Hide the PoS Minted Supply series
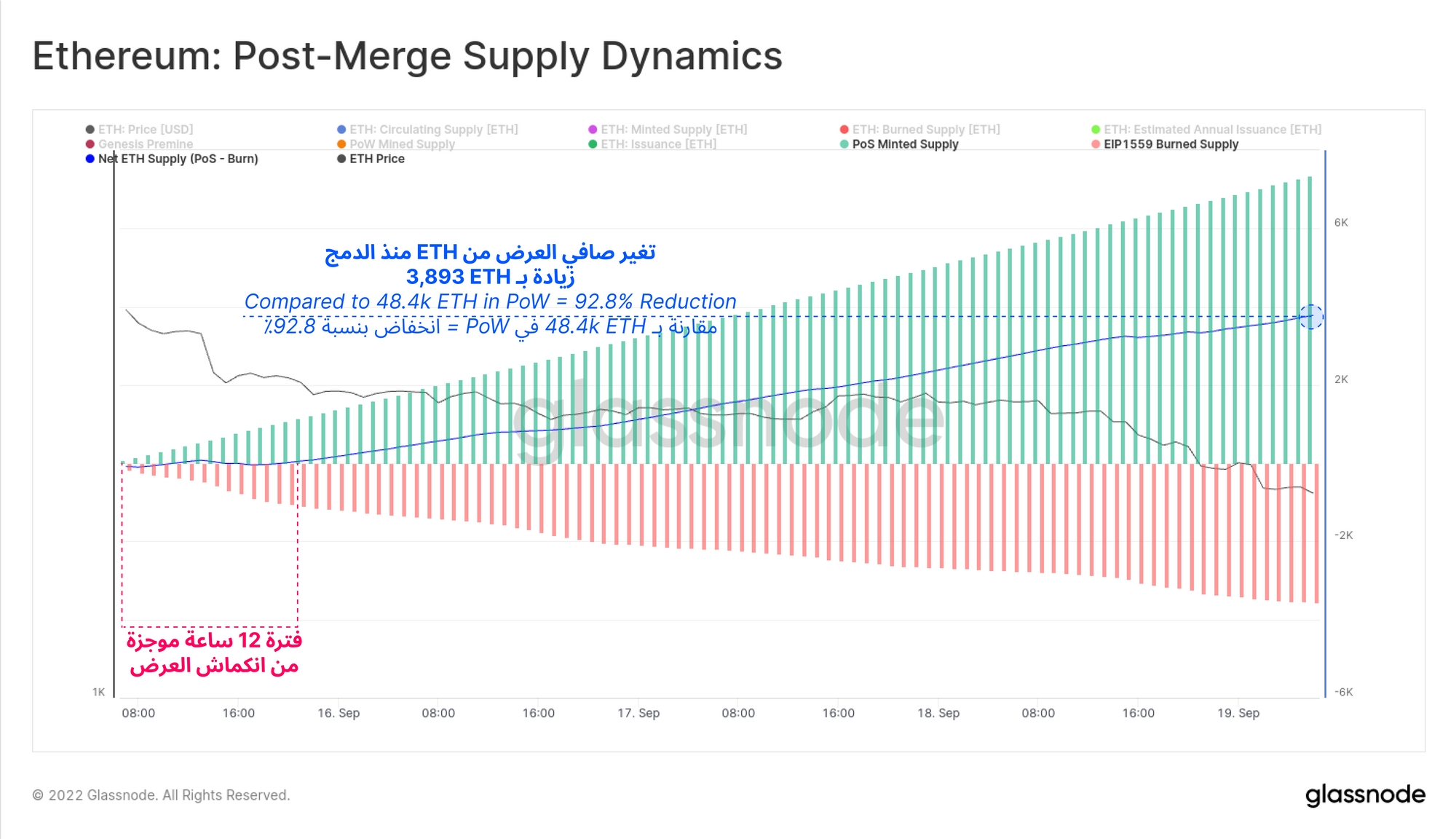Image resolution: width=1456 pixels, height=839 pixels. [x=905, y=144]
